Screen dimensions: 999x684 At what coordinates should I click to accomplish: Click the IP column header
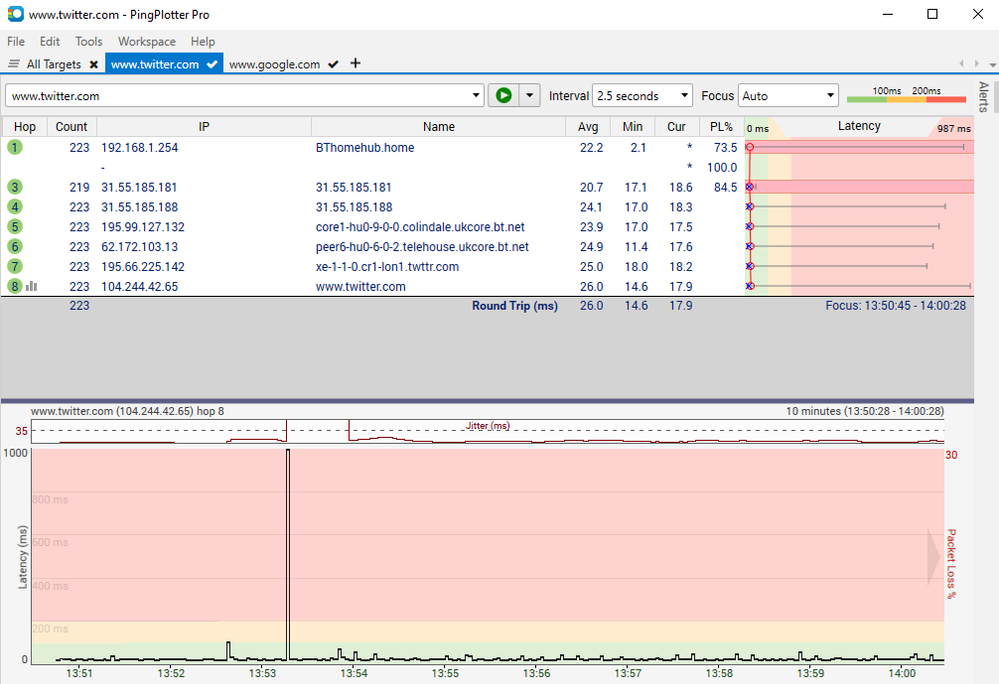point(204,127)
